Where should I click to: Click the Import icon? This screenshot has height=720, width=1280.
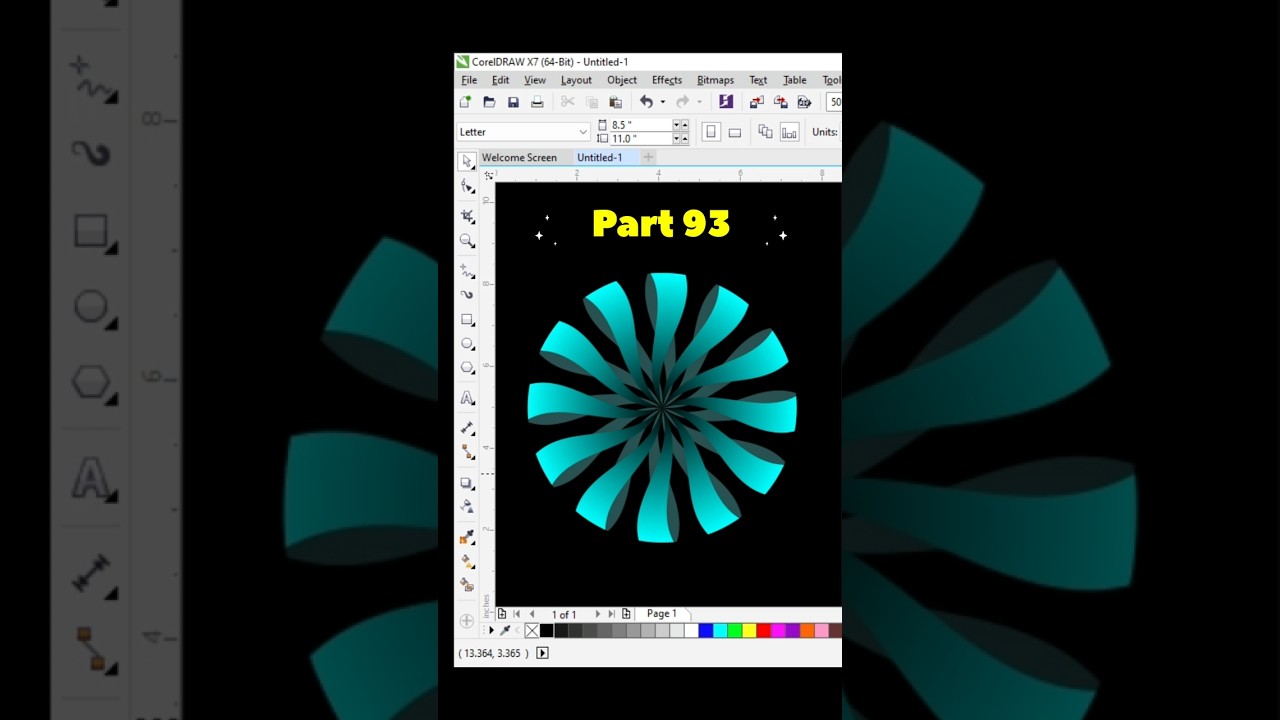757,102
